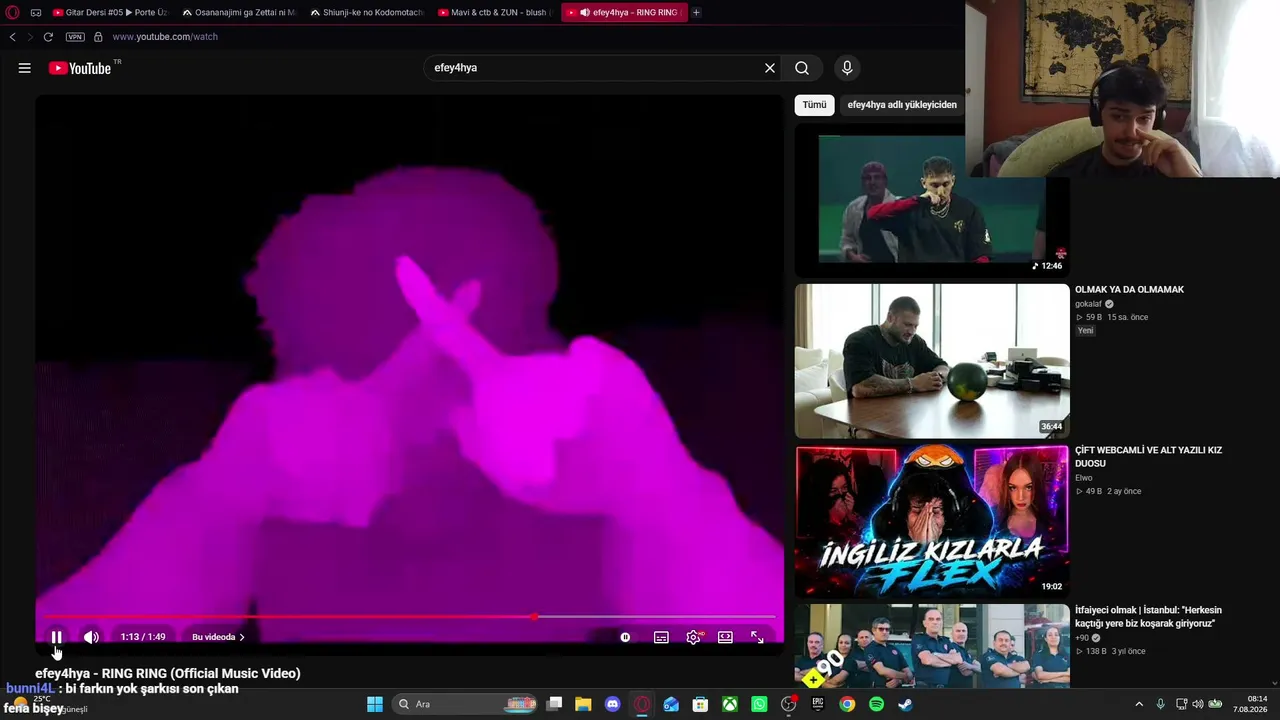
Task: Switch to 'Gitar Dersi #05' browser tab
Action: tap(110, 13)
